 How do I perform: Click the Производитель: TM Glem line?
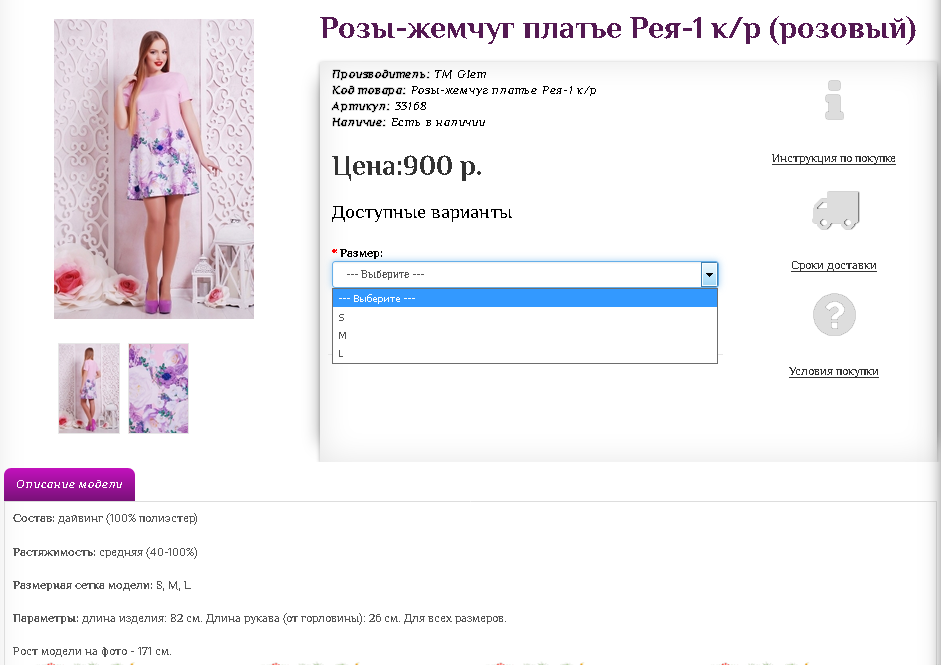(409, 74)
